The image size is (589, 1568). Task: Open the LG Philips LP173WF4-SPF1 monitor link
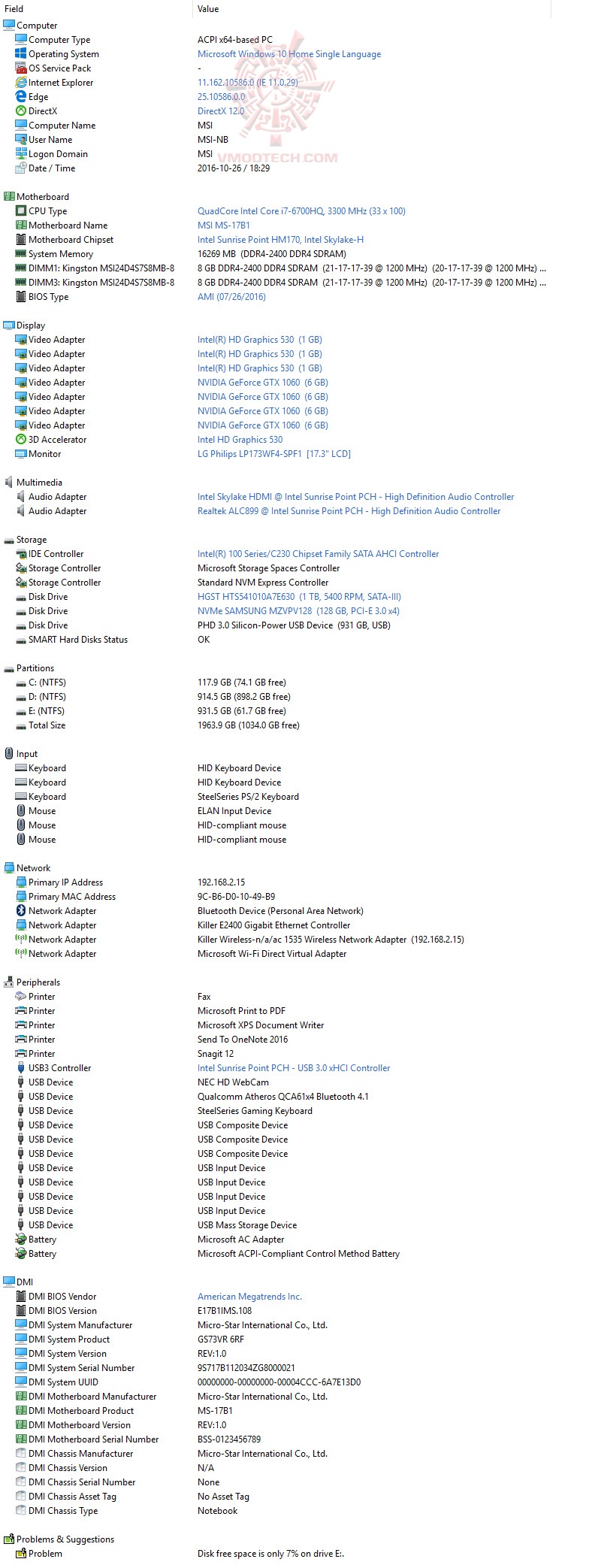pyautogui.click(x=274, y=454)
